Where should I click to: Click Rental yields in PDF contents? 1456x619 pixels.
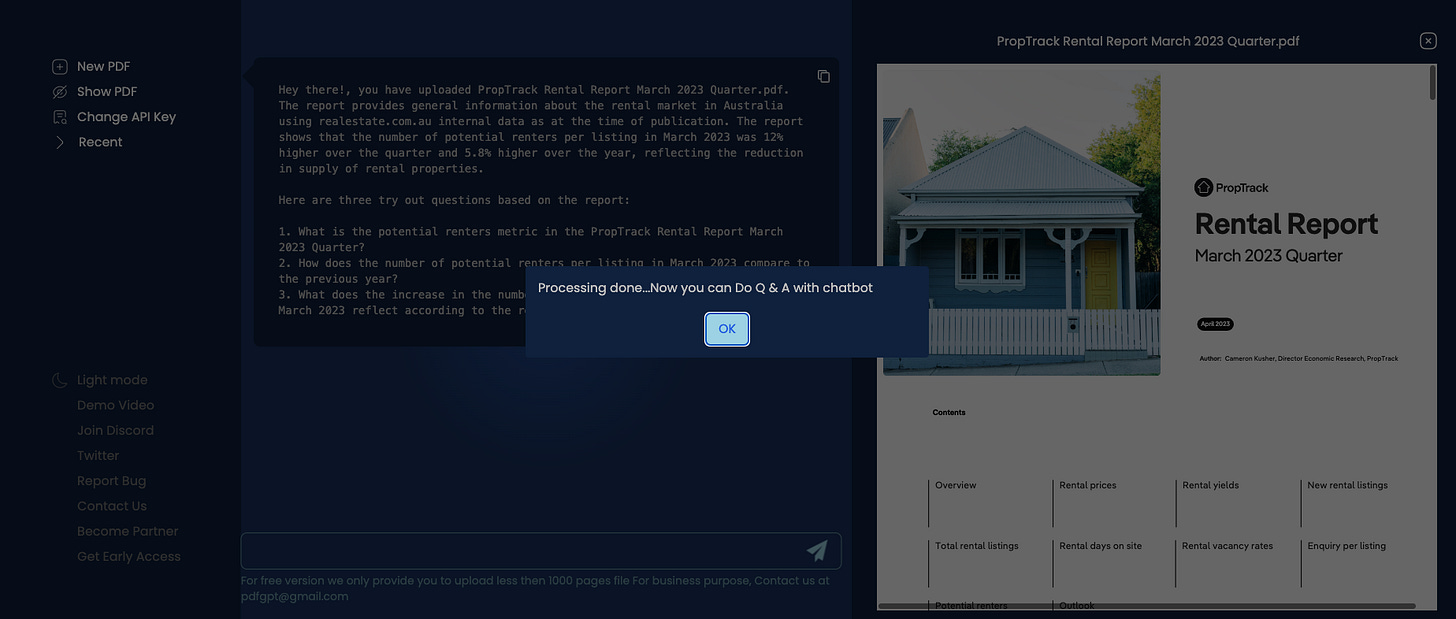click(x=1210, y=485)
